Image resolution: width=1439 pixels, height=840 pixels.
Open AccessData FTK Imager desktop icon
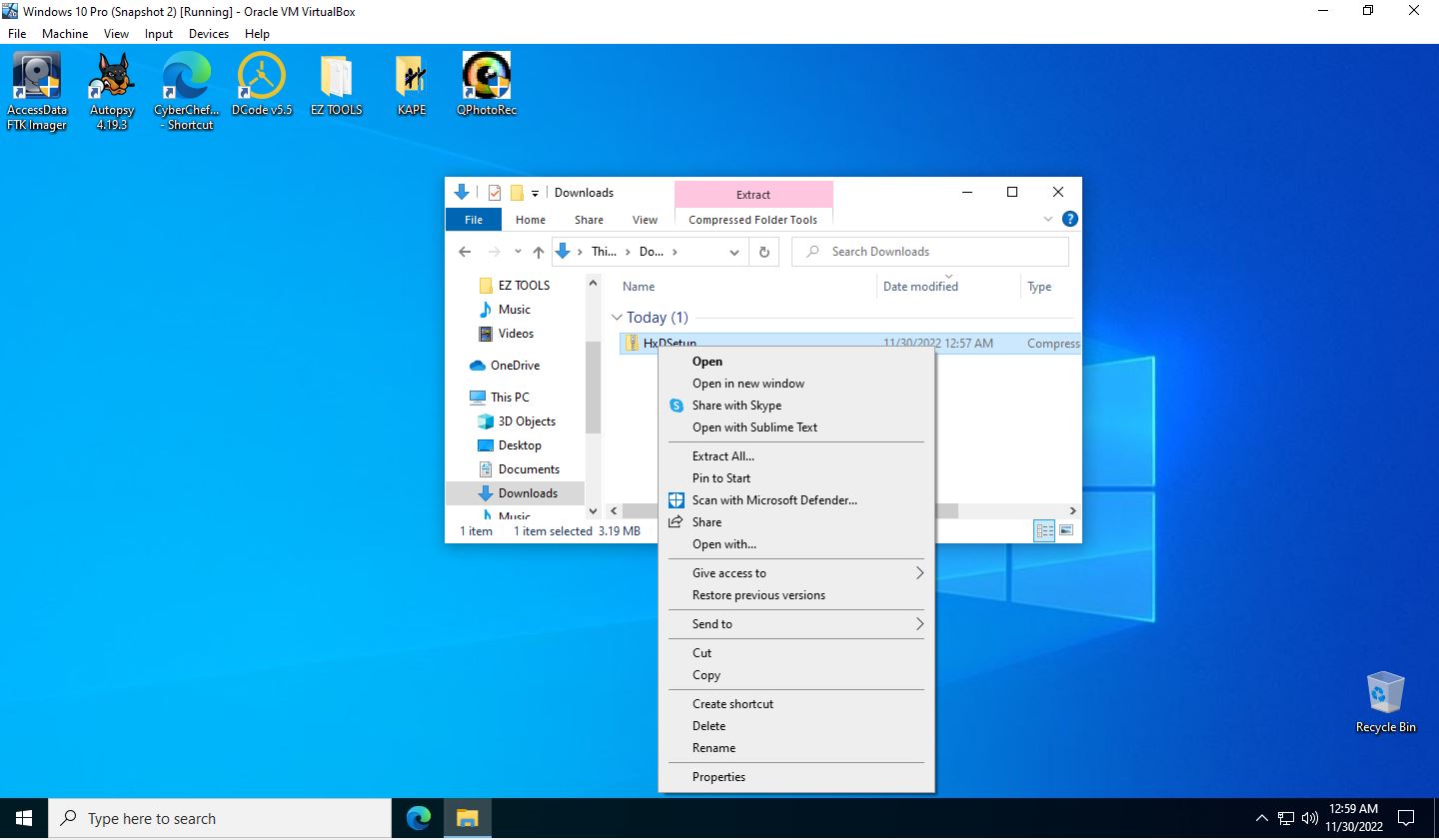(37, 91)
